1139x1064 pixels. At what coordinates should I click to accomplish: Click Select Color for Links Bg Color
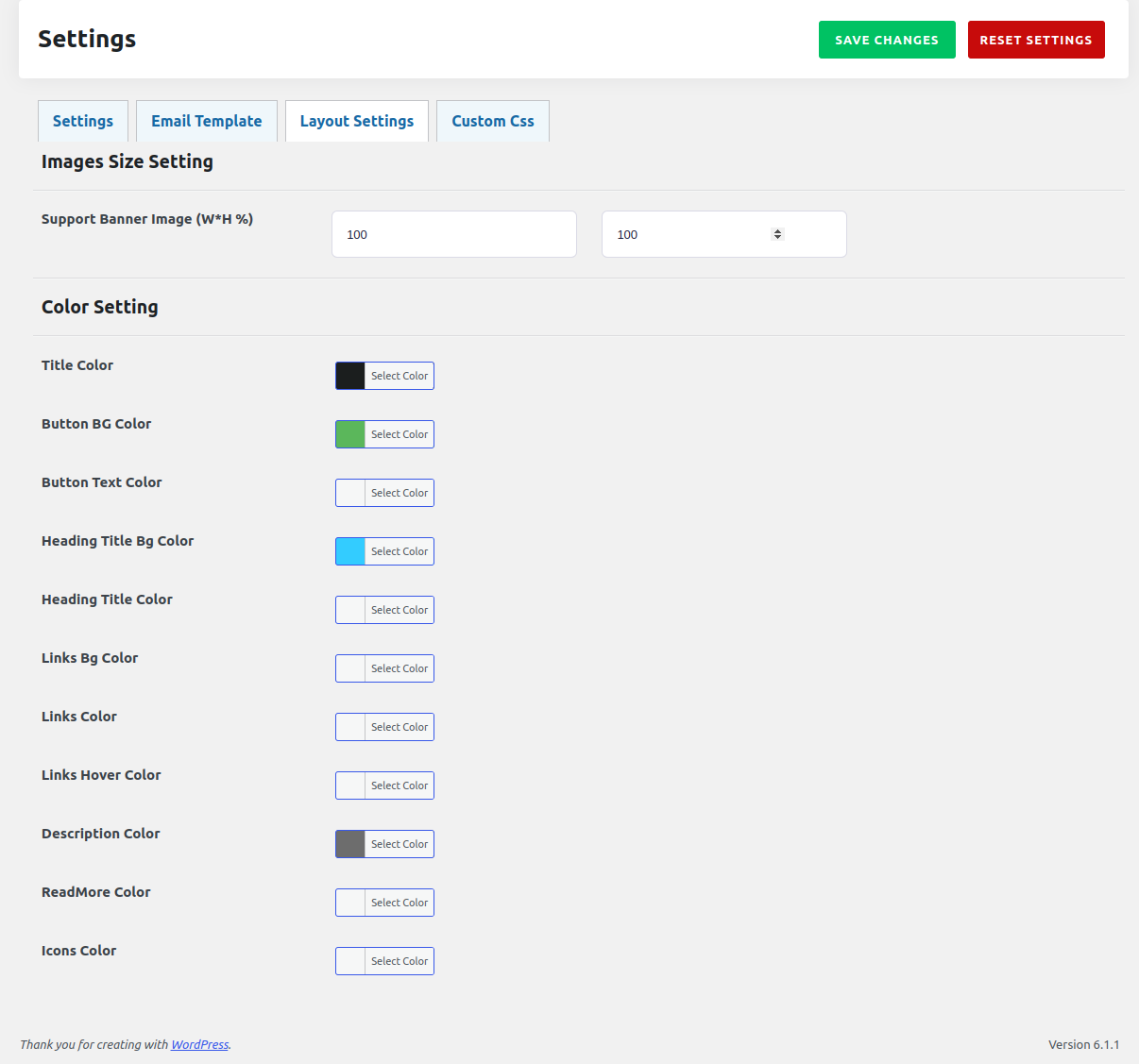click(x=399, y=668)
